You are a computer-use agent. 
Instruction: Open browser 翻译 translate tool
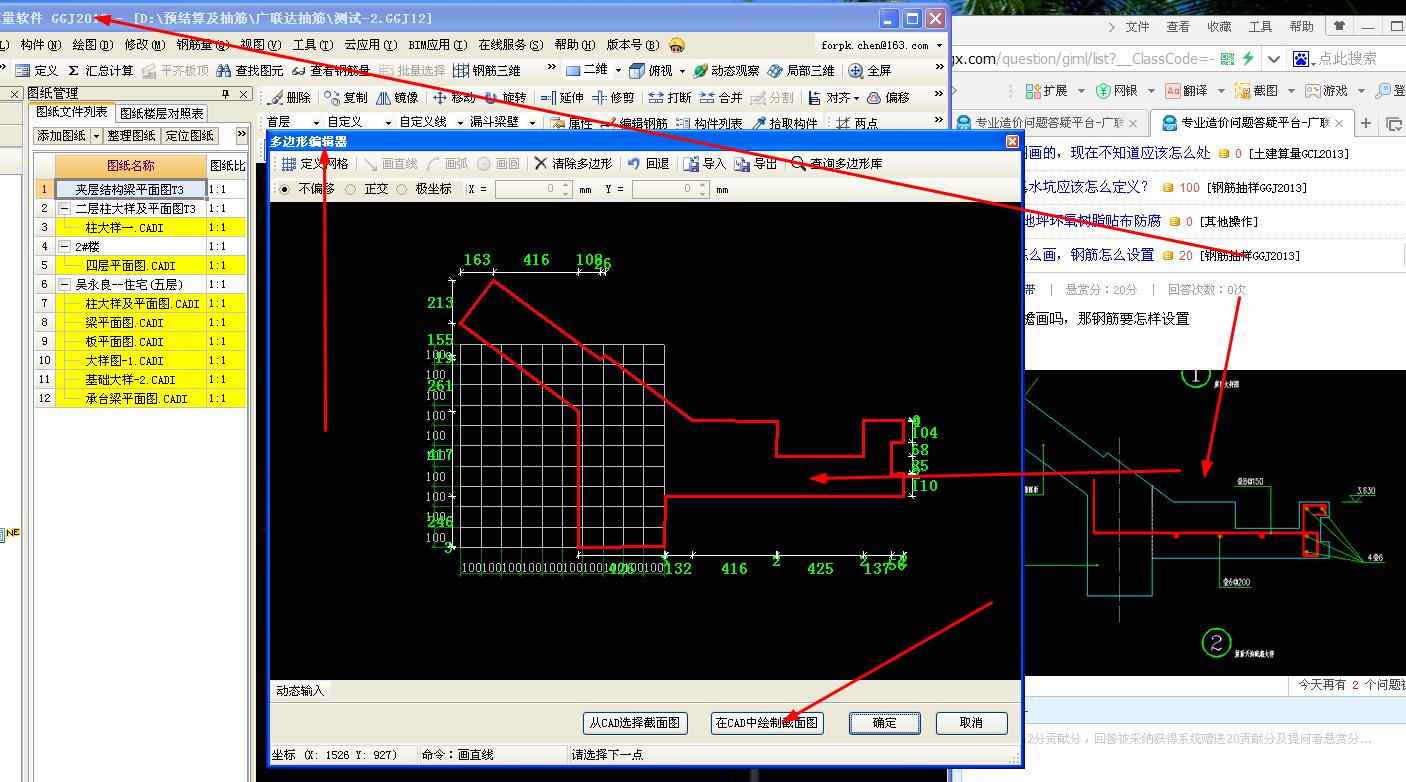1185,91
